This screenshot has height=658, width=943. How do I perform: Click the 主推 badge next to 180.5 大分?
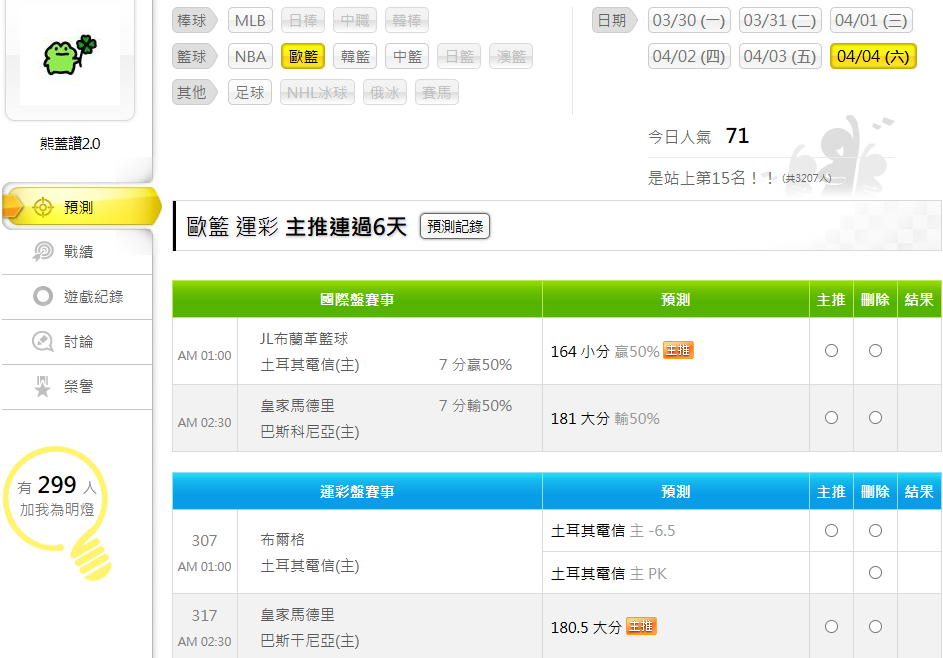tap(641, 626)
